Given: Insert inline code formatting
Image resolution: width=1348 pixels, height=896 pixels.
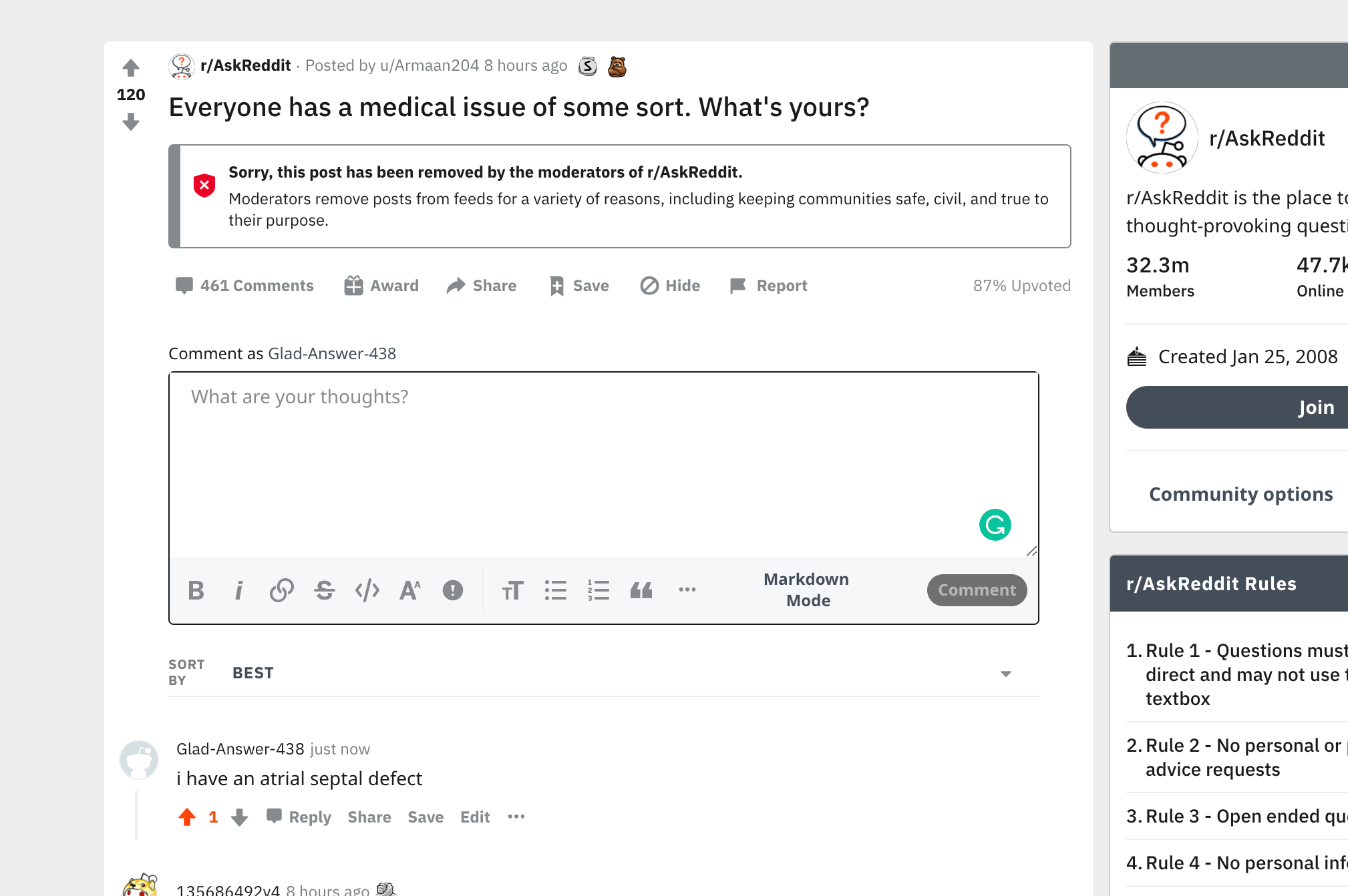Looking at the screenshot, I should pyautogui.click(x=367, y=590).
